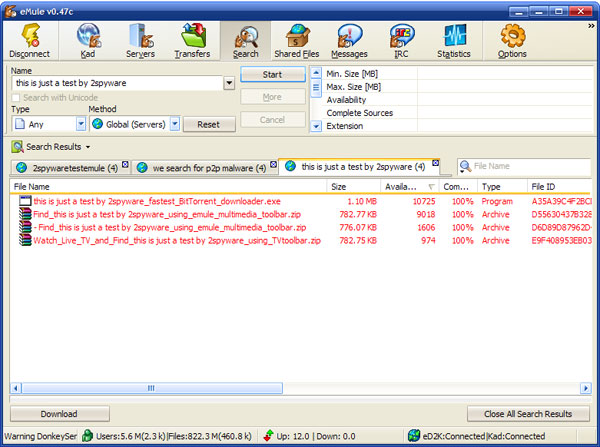The height and width of the screenshot is (447, 600).
Task: Open the Servers window
Action: 140,41
